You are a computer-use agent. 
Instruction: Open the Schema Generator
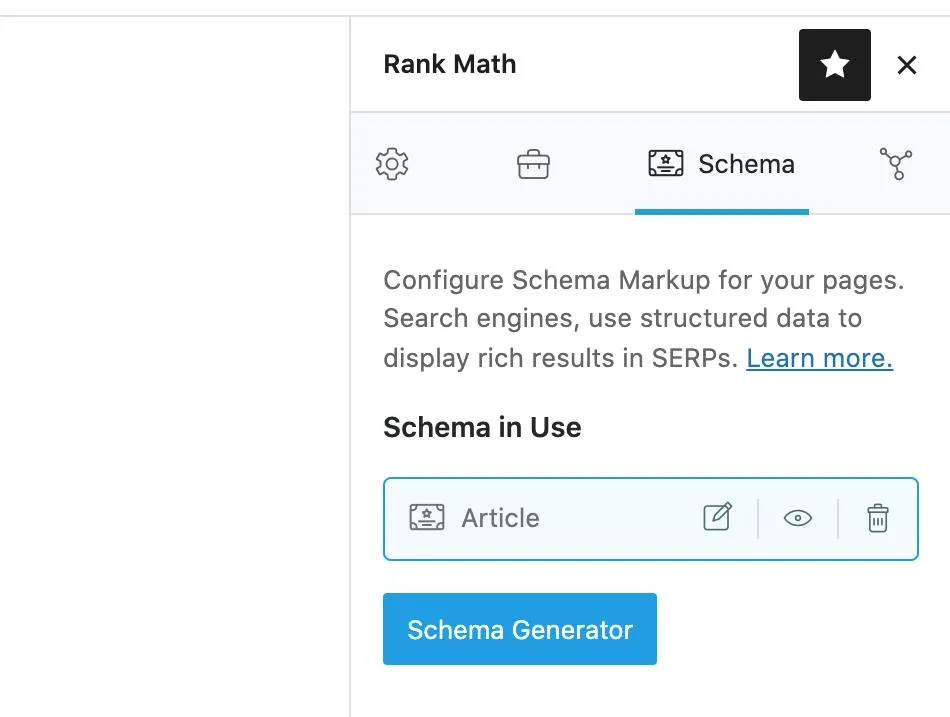(x=519, y=629)
